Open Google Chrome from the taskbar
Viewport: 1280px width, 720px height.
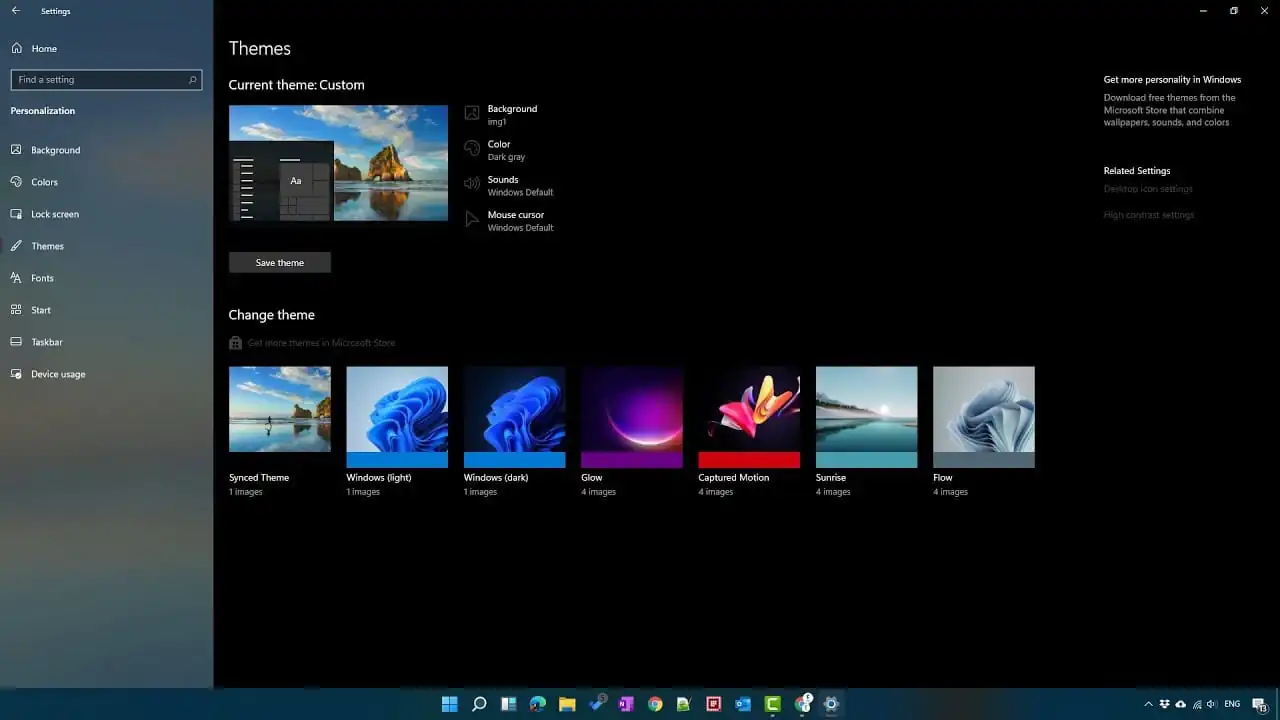[x=655, y=704]
